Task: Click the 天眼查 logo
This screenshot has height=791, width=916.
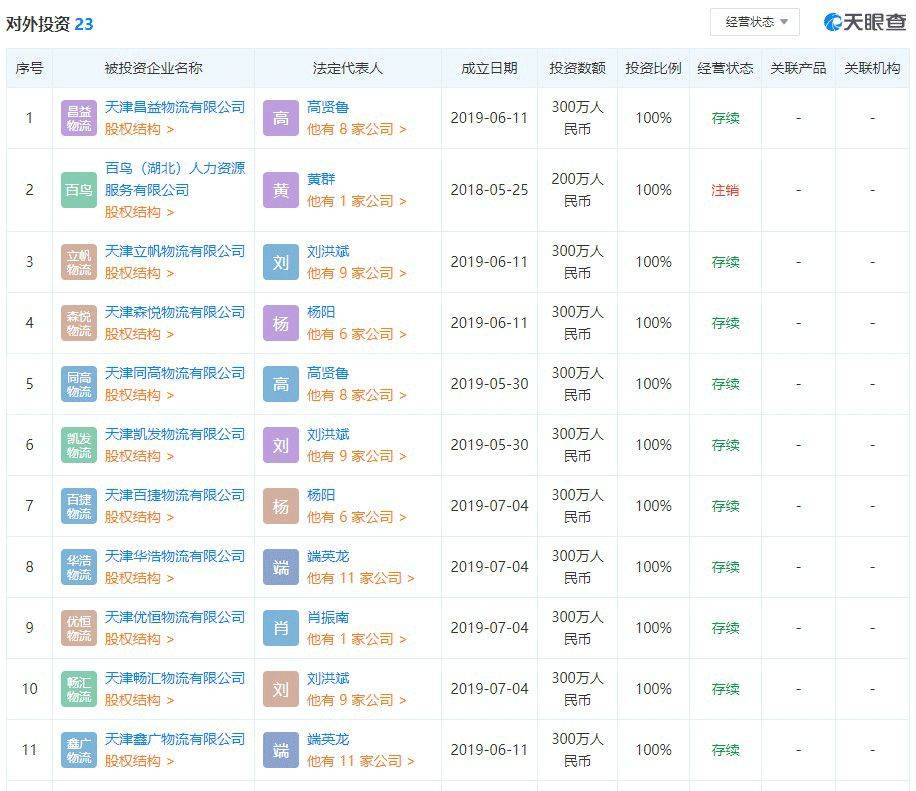Action: [x=866, y=22]
